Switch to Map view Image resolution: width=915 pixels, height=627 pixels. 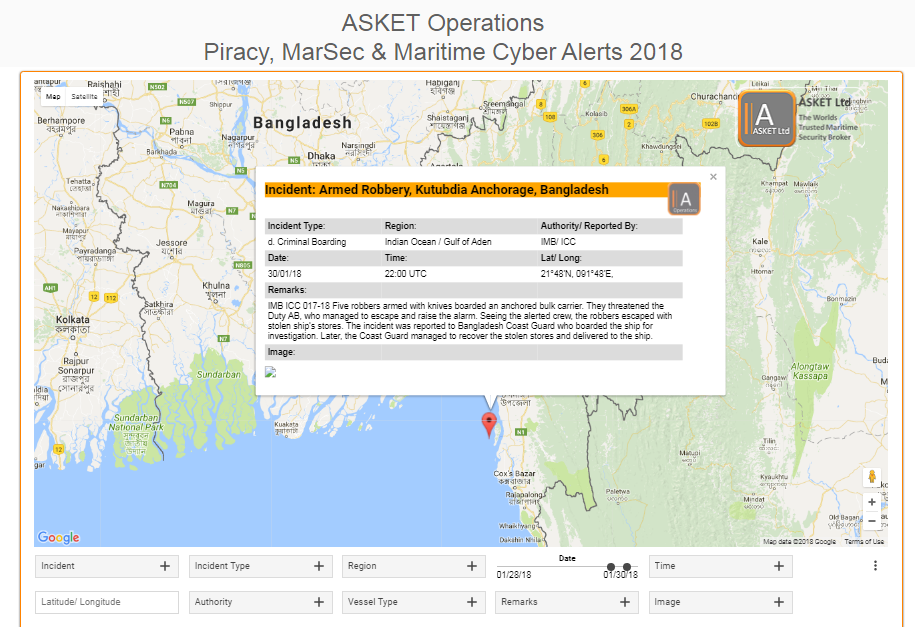point(53,96)
